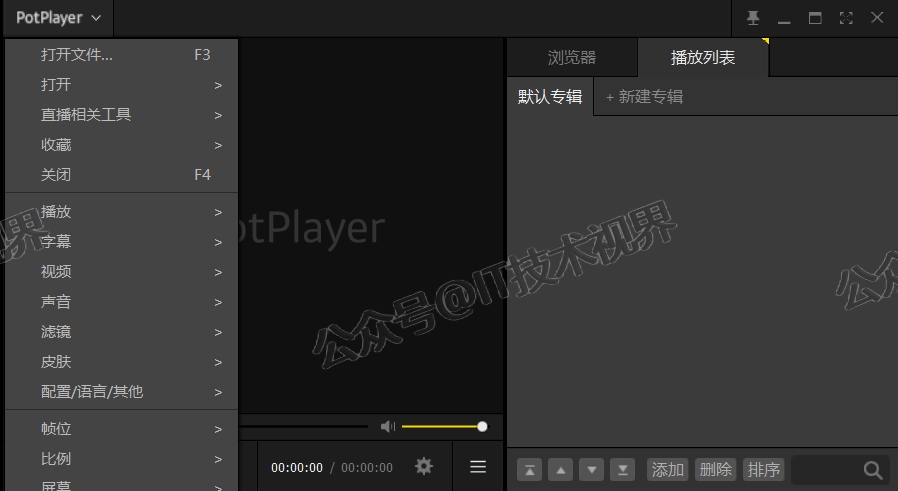Mute audio with the speaker icon
This screenshot has height=491, width=898.
388,426
